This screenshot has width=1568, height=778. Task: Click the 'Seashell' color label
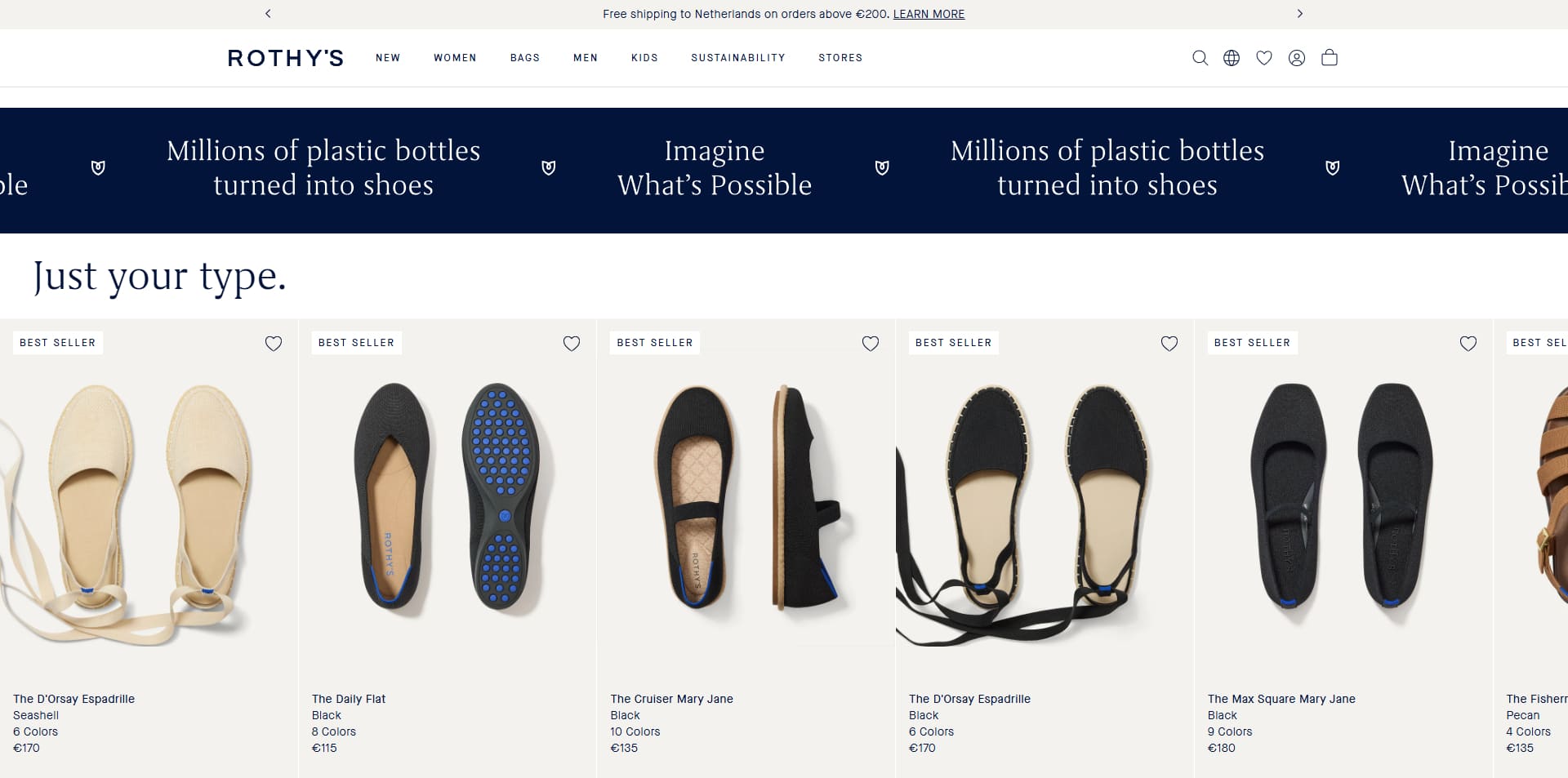coord(36,715)
